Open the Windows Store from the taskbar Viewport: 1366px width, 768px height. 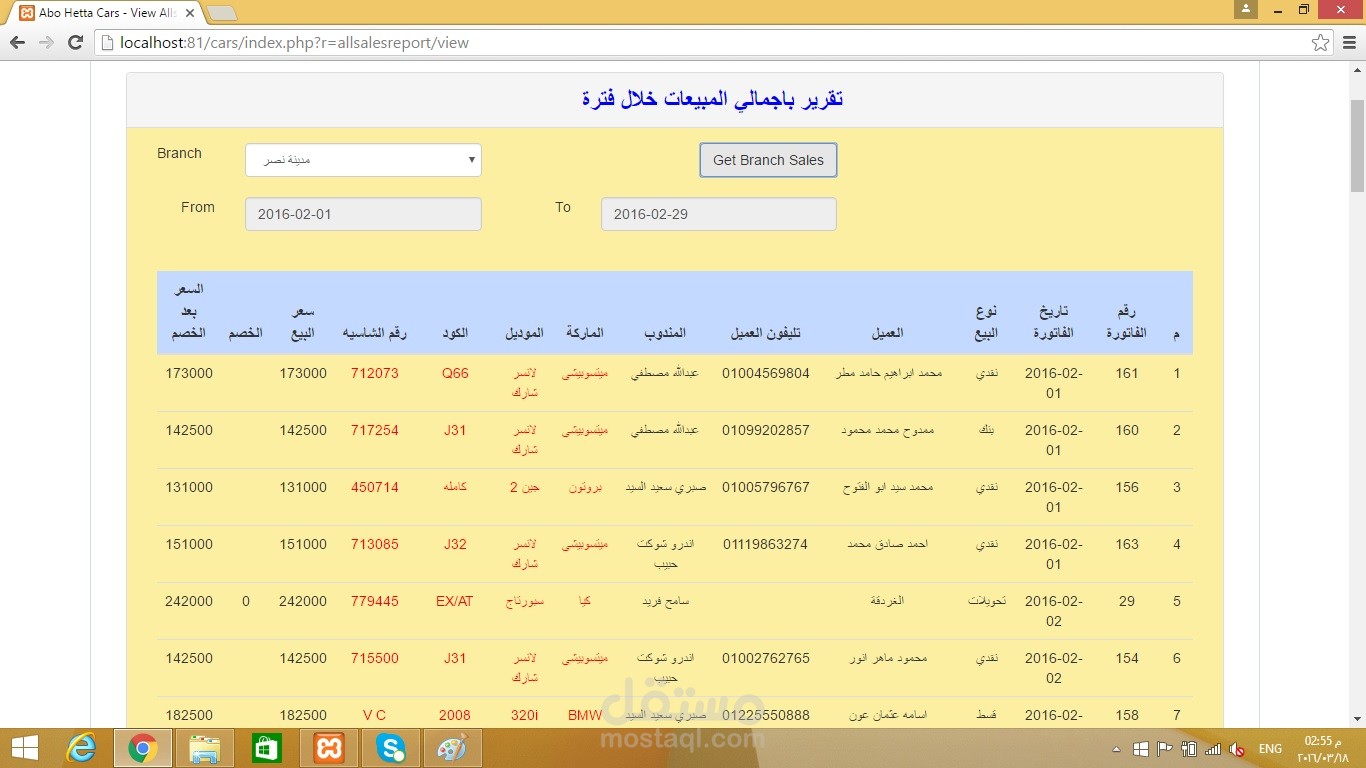pos(266,748)
